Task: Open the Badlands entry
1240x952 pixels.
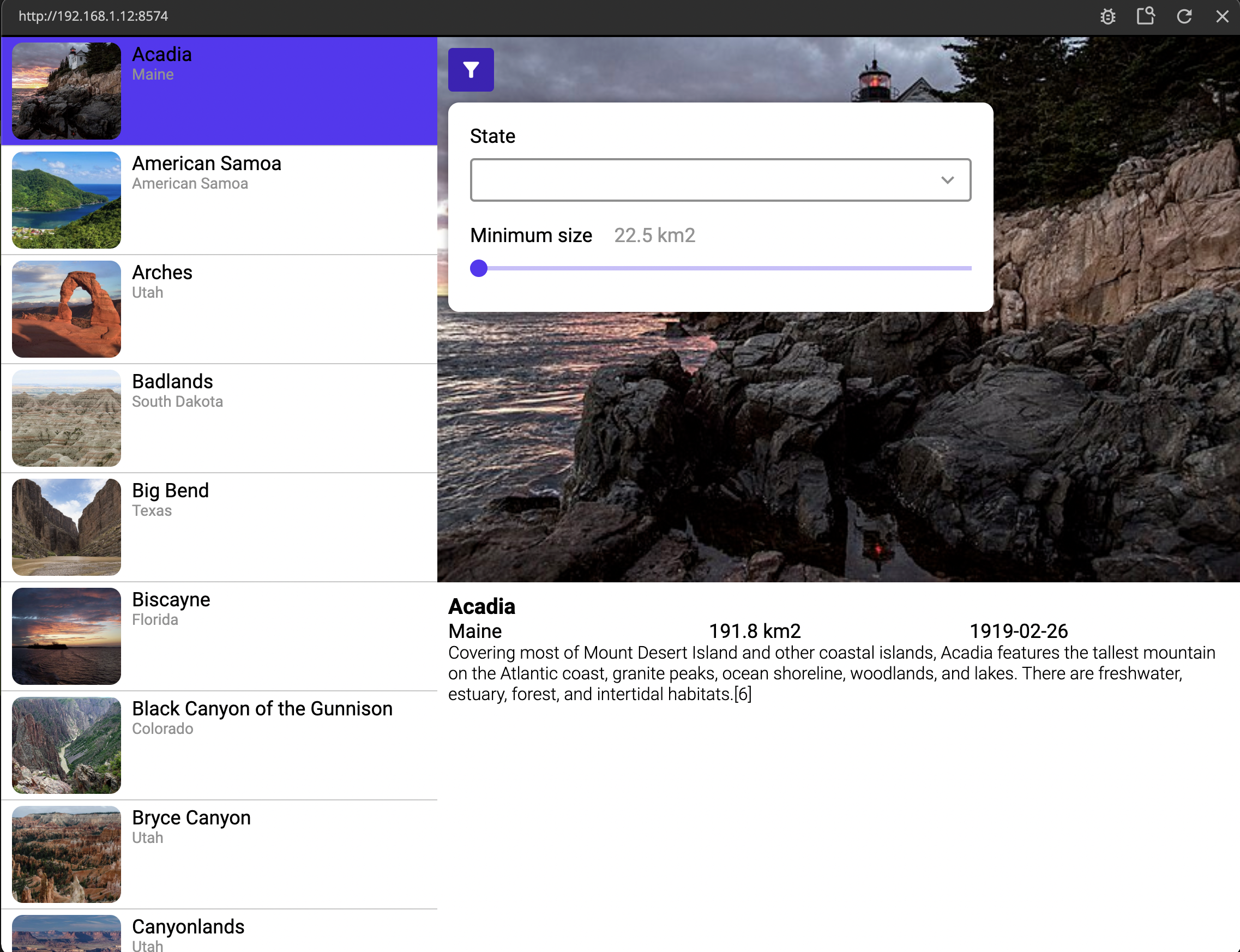Action: 219,418
